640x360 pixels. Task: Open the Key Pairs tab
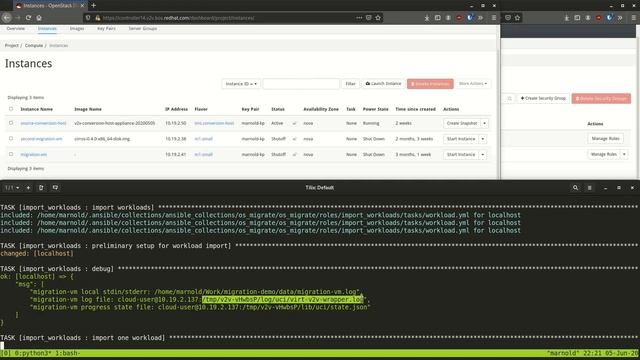106,29
